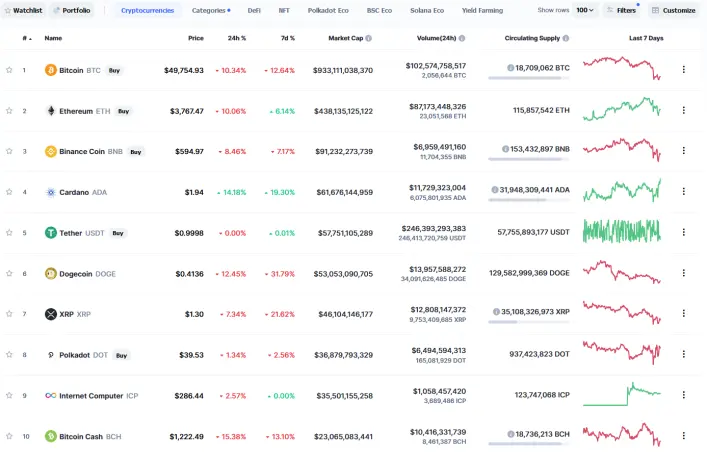Click Bitcoin last 7 days sparkline chart
The image size is (707, 453).
click(622, 68)
